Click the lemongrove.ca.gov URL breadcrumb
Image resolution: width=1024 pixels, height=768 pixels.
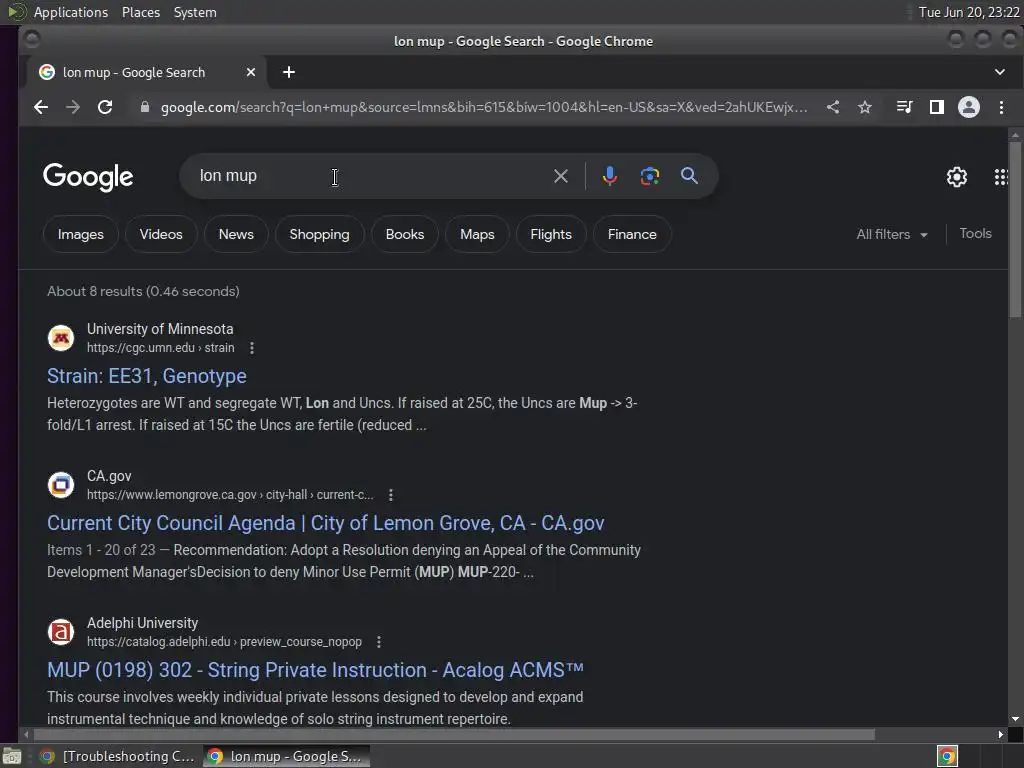pyautogui.click(x=230, y=495)
